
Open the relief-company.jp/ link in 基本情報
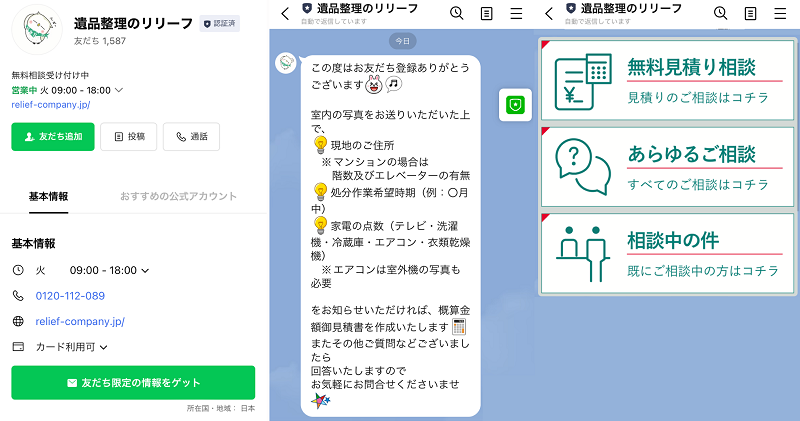(80, 321)
